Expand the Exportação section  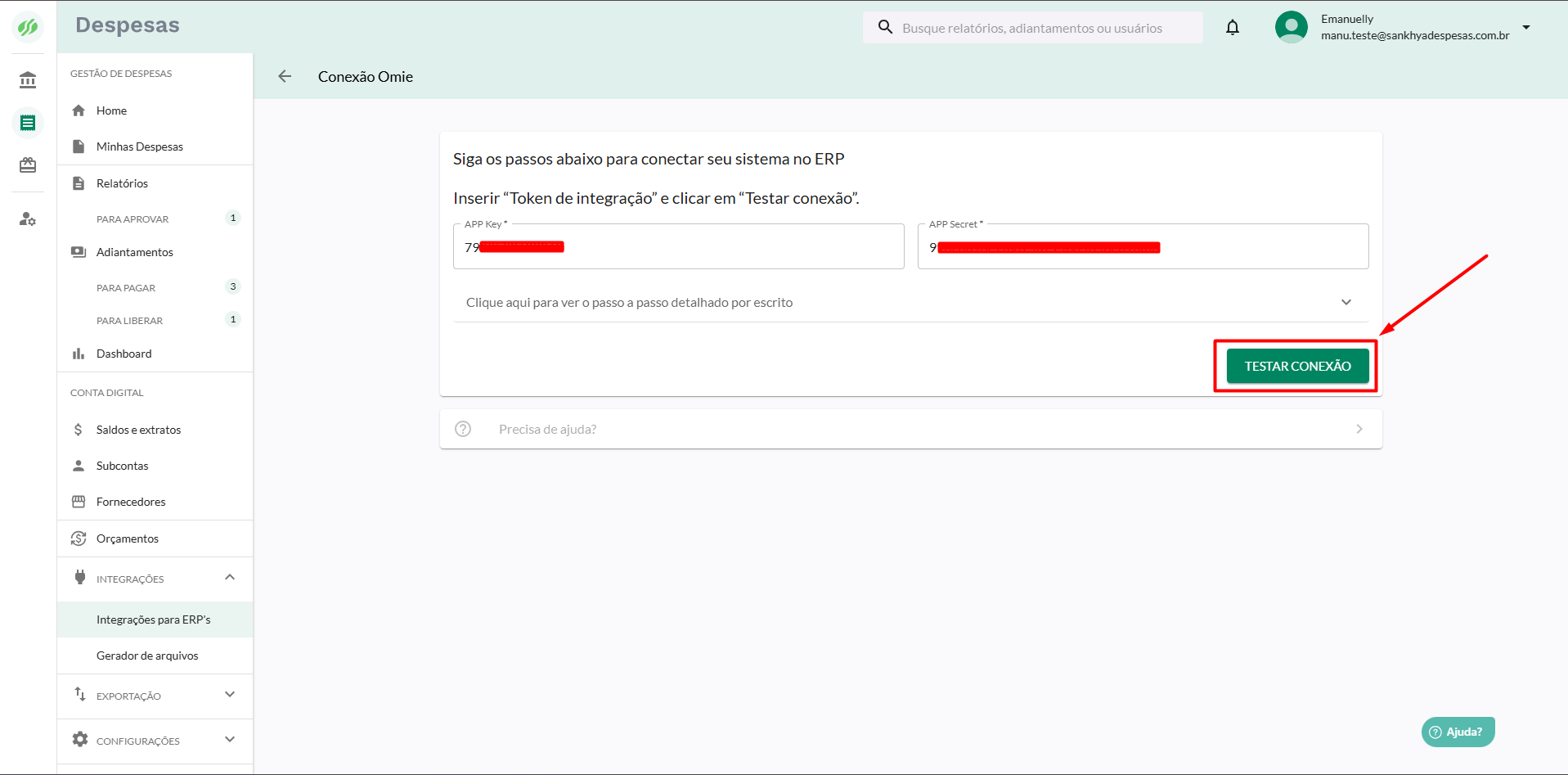pyautogui.click(x=230, y=695)
